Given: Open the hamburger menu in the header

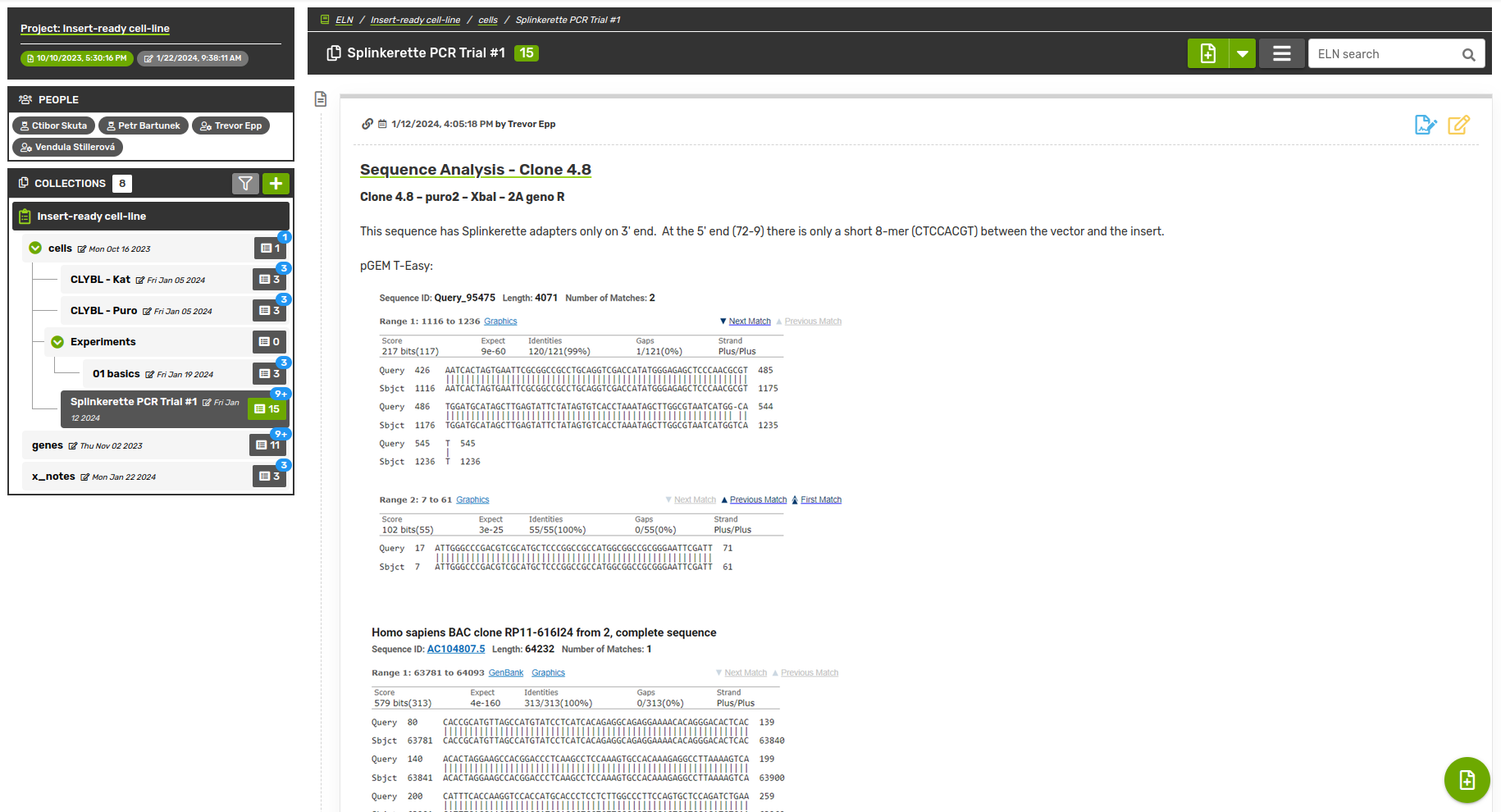Looking at the screenshot, I should [1281, 54].
